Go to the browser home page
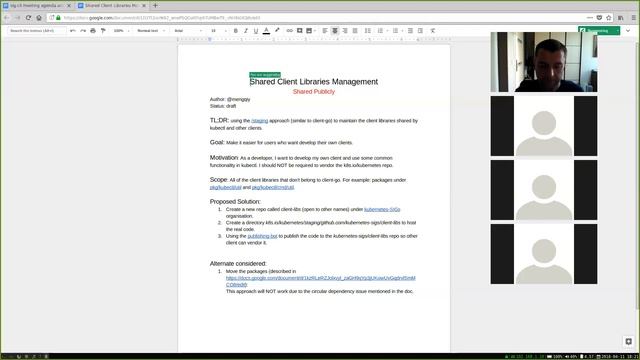This screenshot has width=640, height=360. pyautogui.click(x=39, y=18)
